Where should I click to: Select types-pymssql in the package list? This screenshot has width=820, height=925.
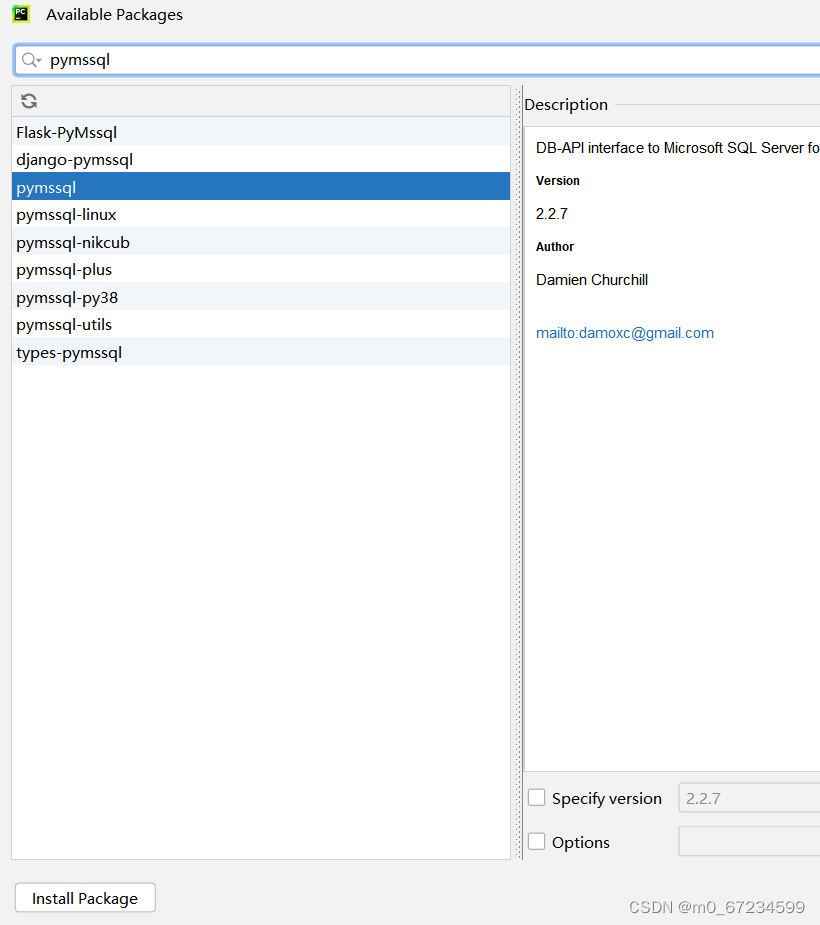coord(261,352)
